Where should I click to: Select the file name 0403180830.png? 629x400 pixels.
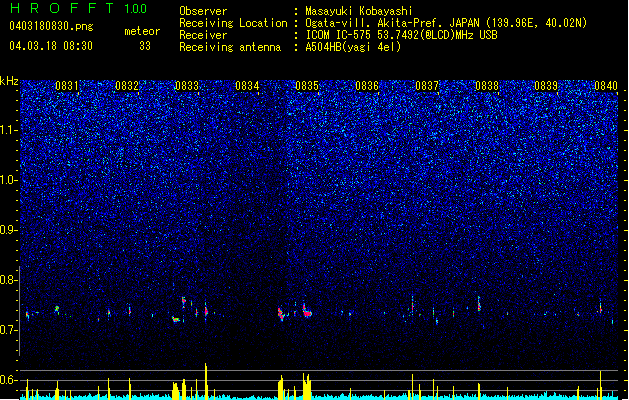point(51,26)
